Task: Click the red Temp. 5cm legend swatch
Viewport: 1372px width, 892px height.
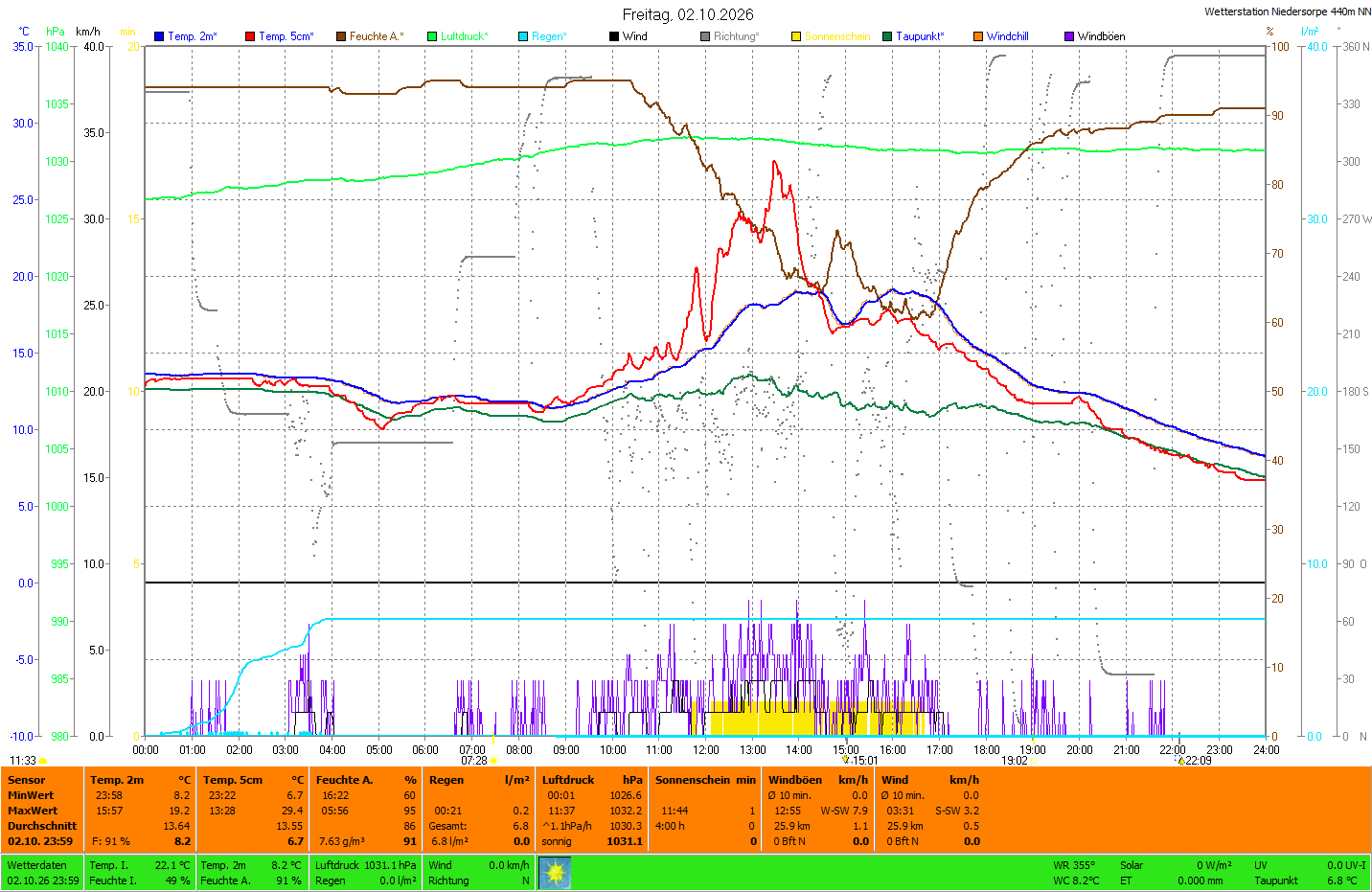Action: (250, 36)
